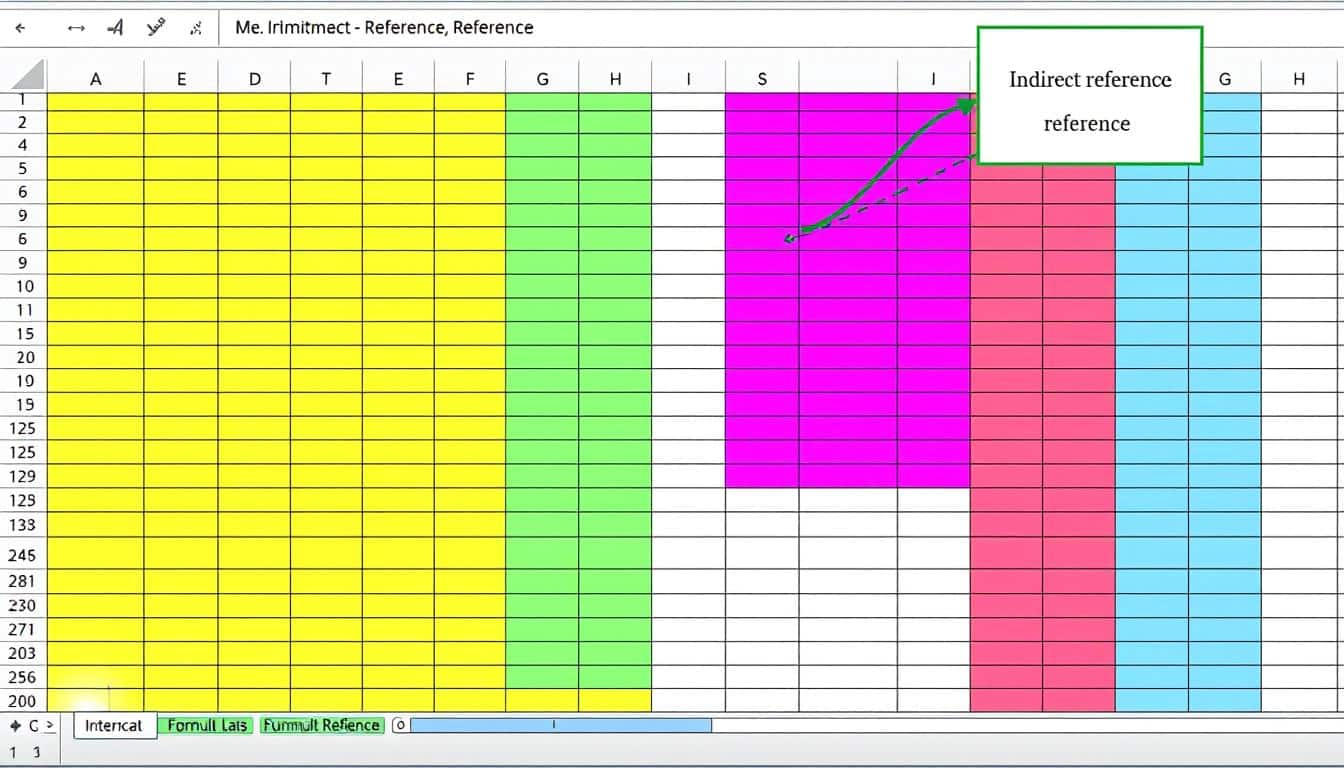Select row 133 header
The width and height of the screenshot is (1344, 768).
tap(24, 524)
